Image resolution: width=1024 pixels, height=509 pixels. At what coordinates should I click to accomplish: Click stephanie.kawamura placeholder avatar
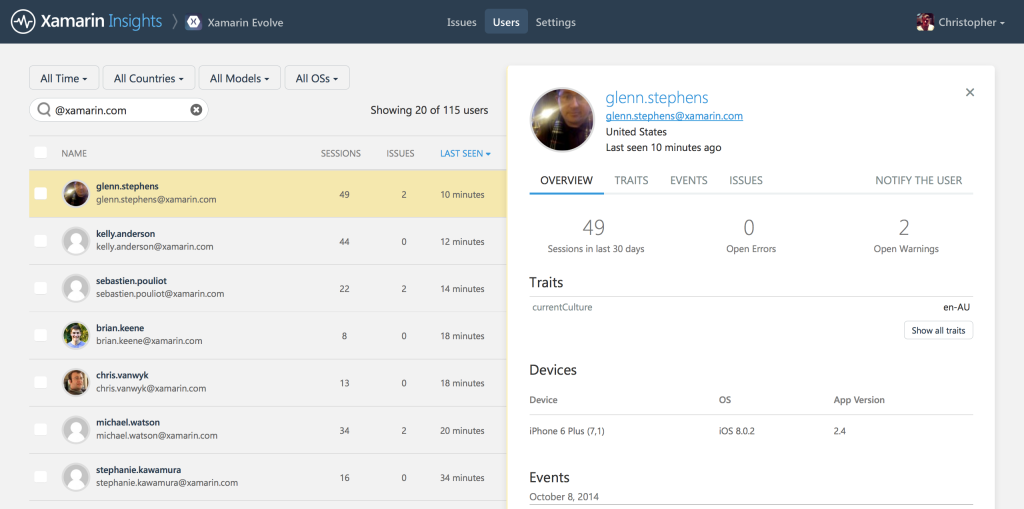click(76, 477)
